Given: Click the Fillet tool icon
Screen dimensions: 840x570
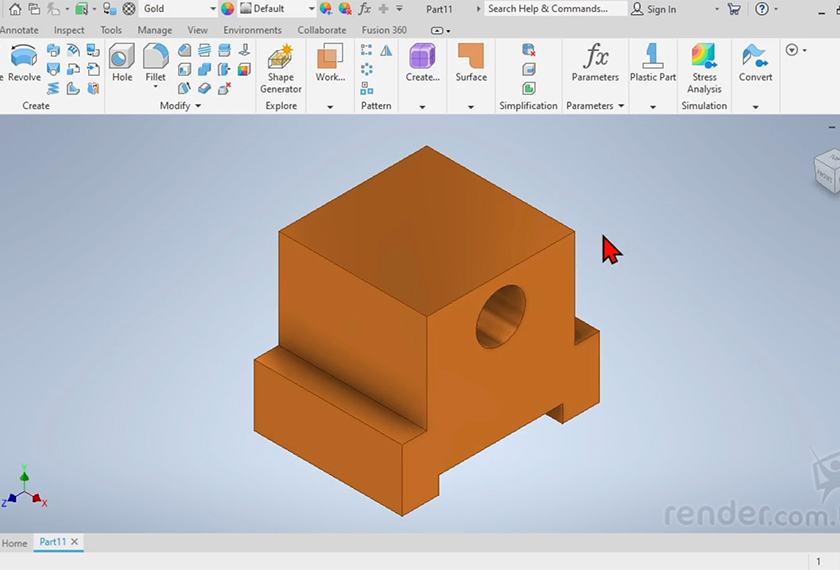Looking at the screenshot, I should (155, 63).
